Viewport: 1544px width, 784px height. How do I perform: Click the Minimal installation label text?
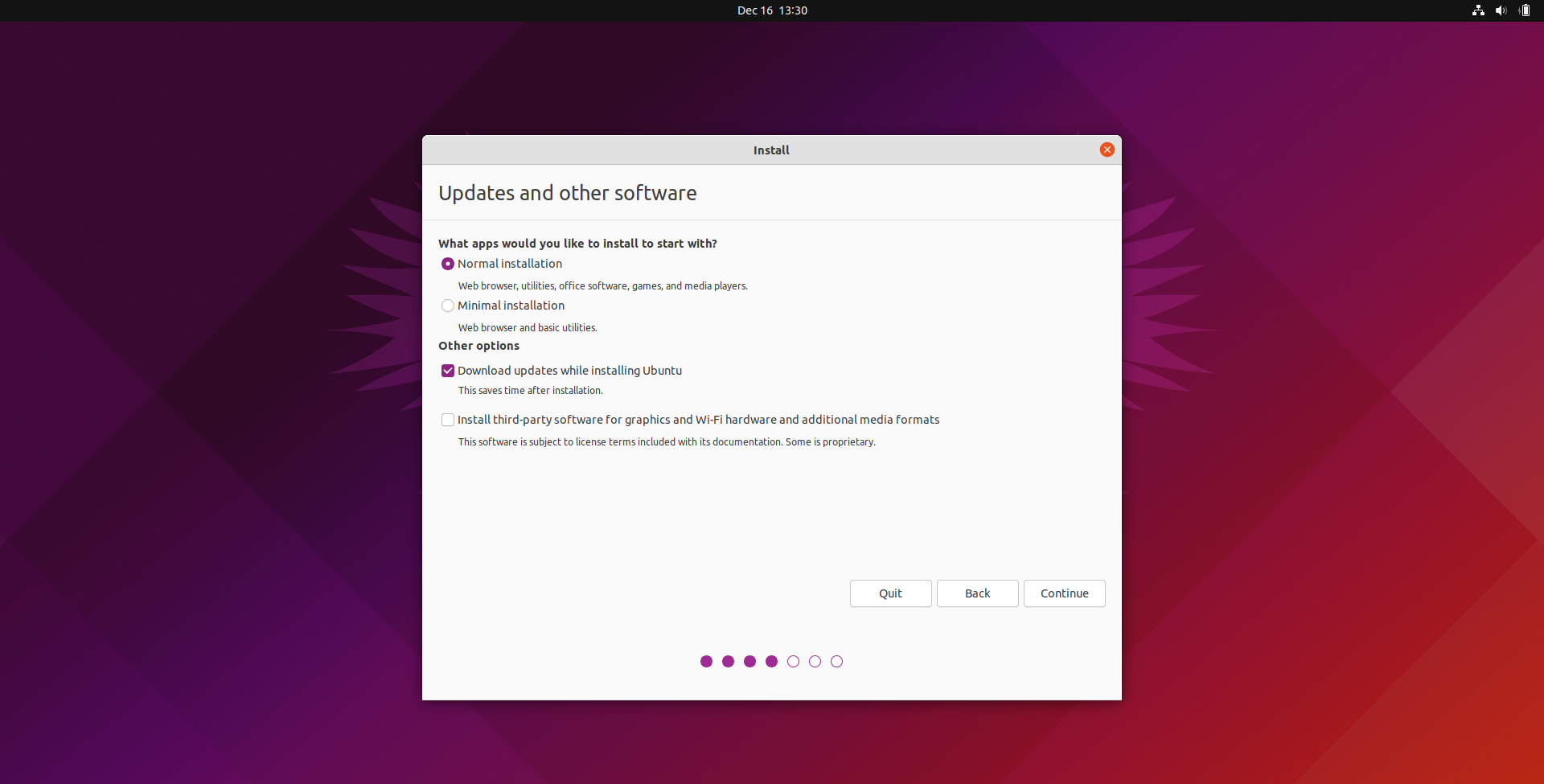coord(511,306)
